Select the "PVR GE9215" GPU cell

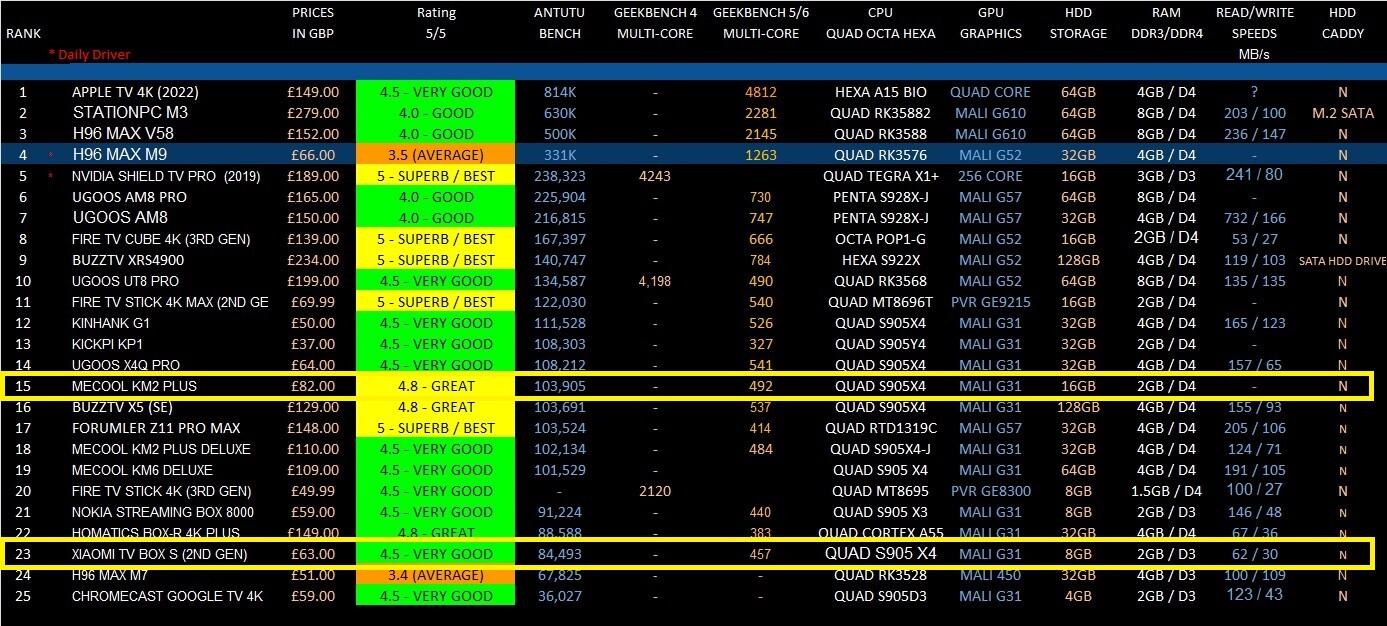pyautogui.click(x=990, y=302)
